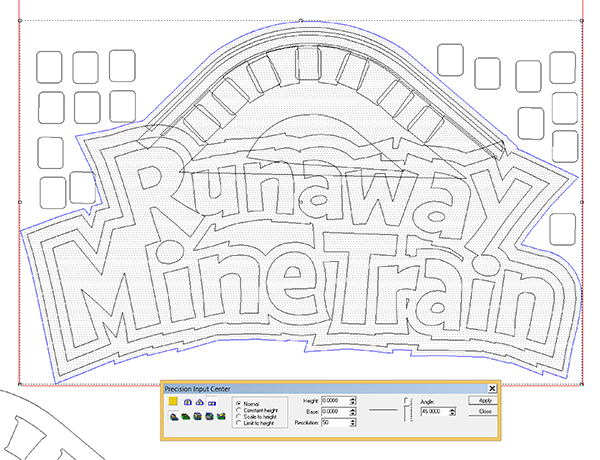Click into the Resolution value field
Image resolution: width=600 pixels, height=460 pixels.
point(335,422)
